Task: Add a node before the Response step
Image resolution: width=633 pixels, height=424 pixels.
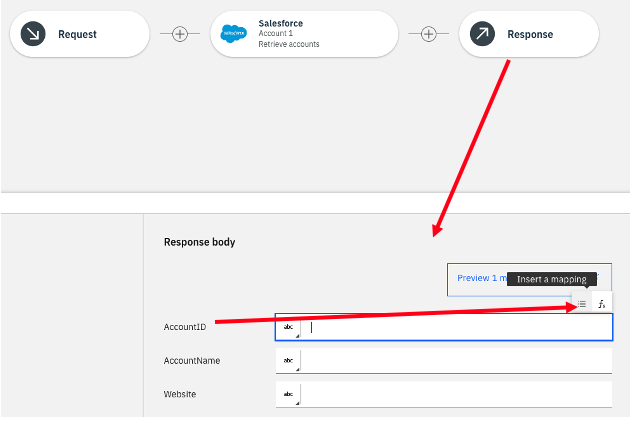Action: [428, 34]
